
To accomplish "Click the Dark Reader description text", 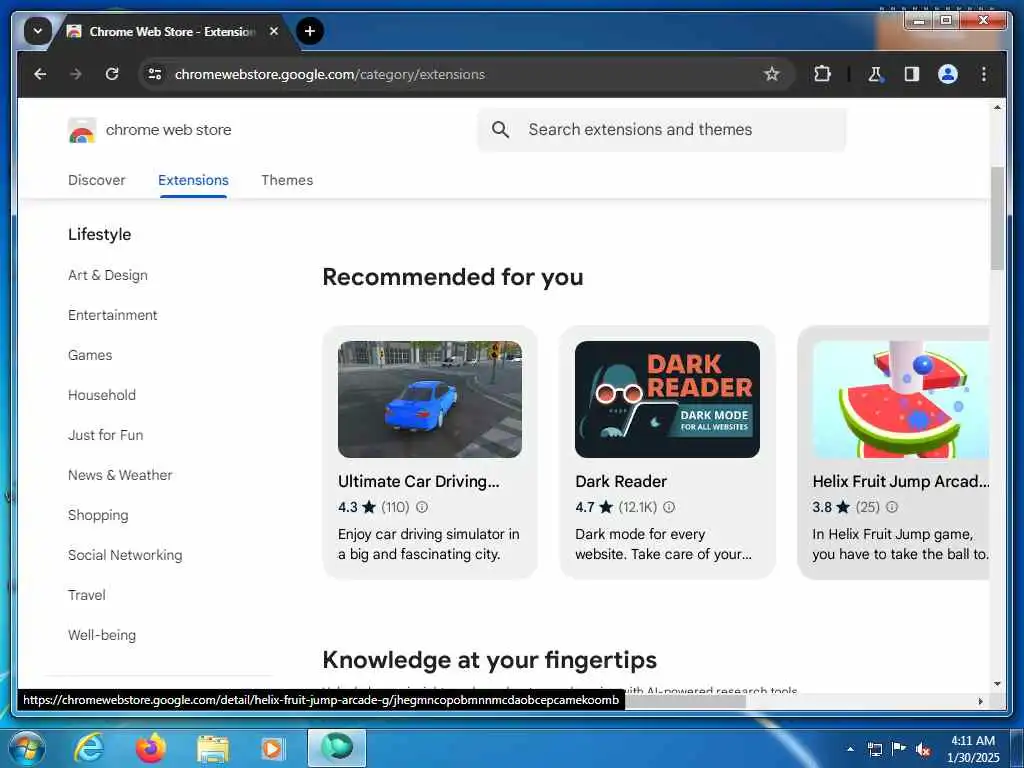I will tap(664, 544).
